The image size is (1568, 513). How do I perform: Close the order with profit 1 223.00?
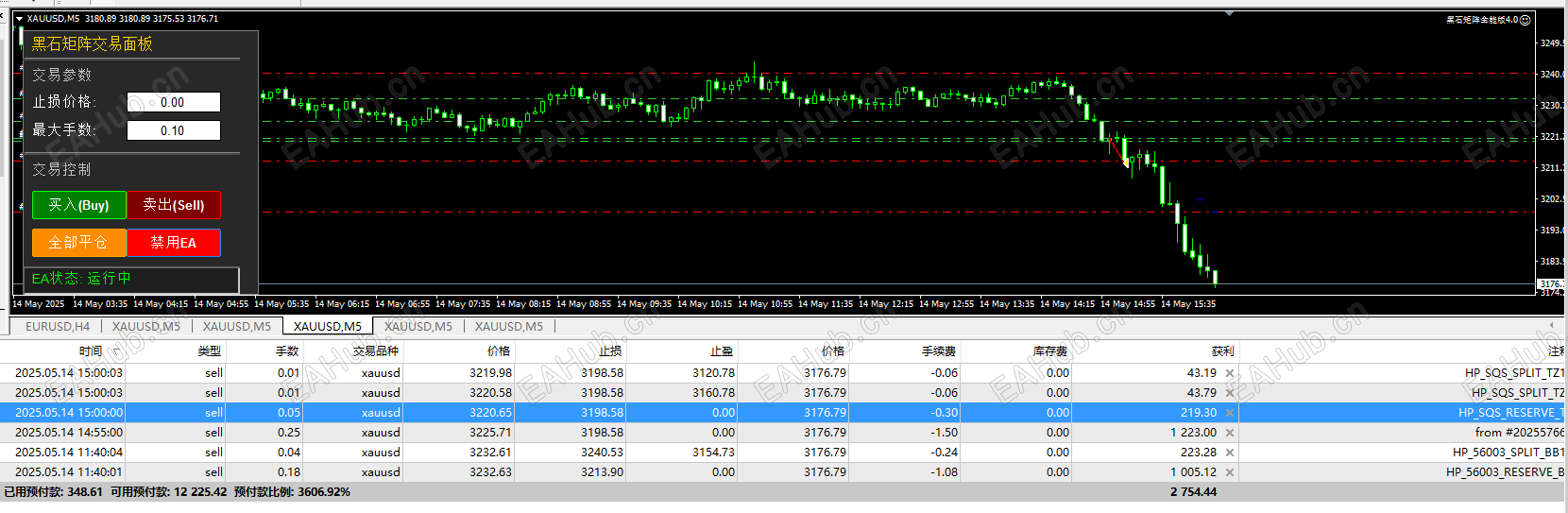coord(1230,433)
